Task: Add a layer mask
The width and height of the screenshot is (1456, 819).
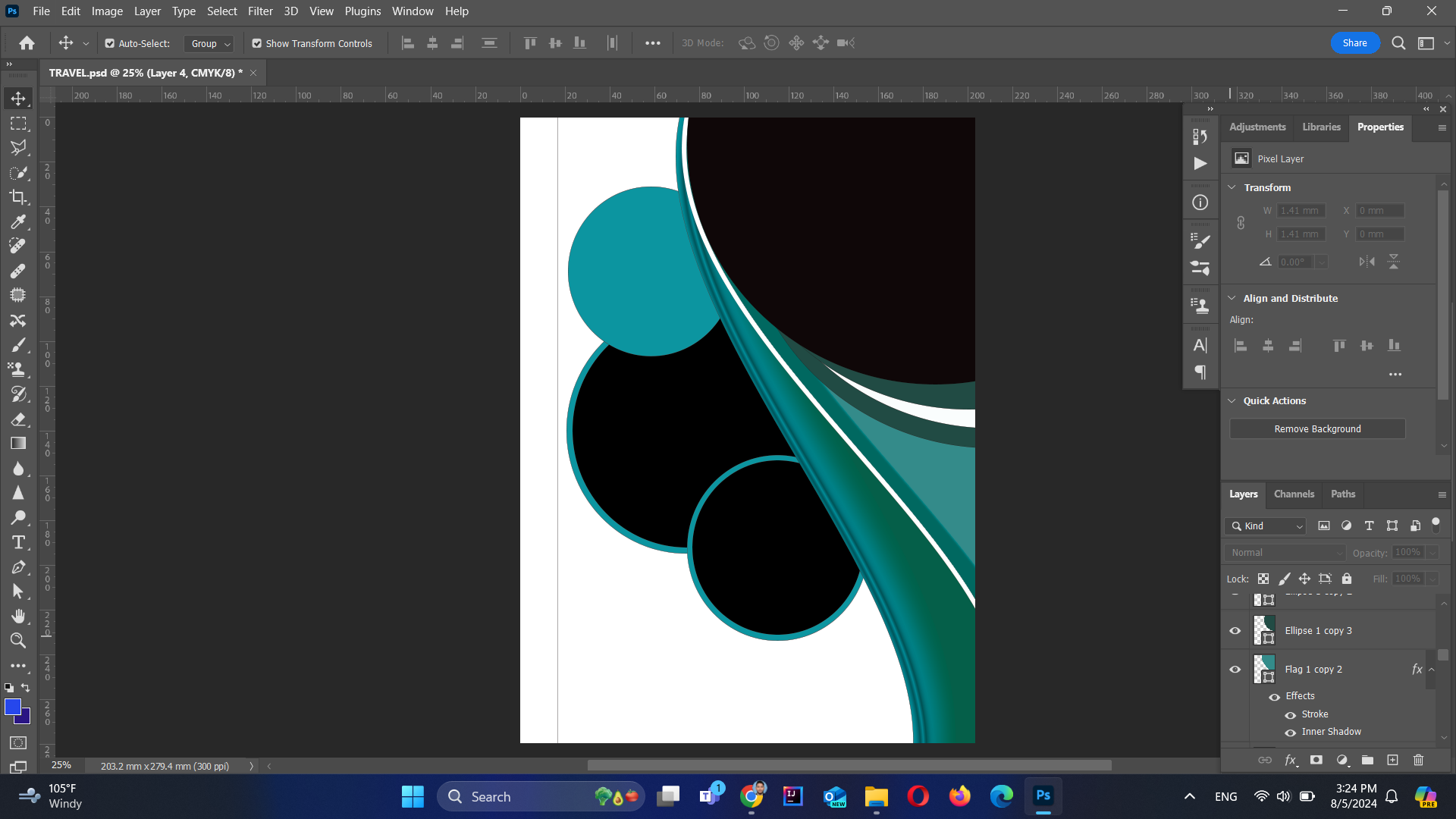Action: click(x=1316, y=760)
